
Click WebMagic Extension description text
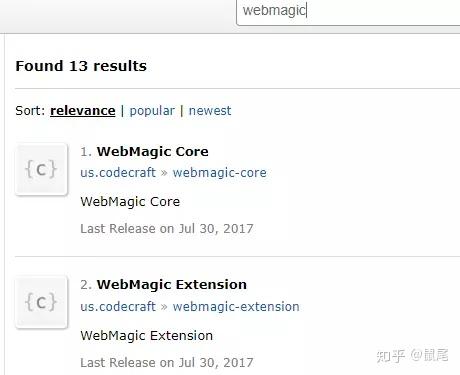tap(147, 336)
